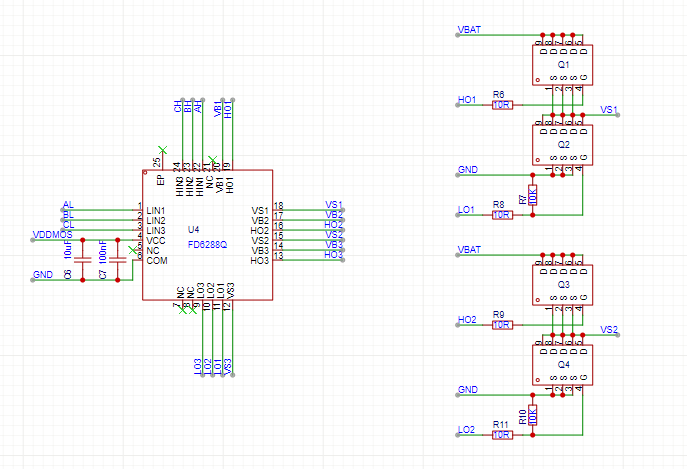Viewport: 687px width, 469px height.
Task: Select the Q4 MOSFET component
Action: pyautogui.click(x=563, y=365)
